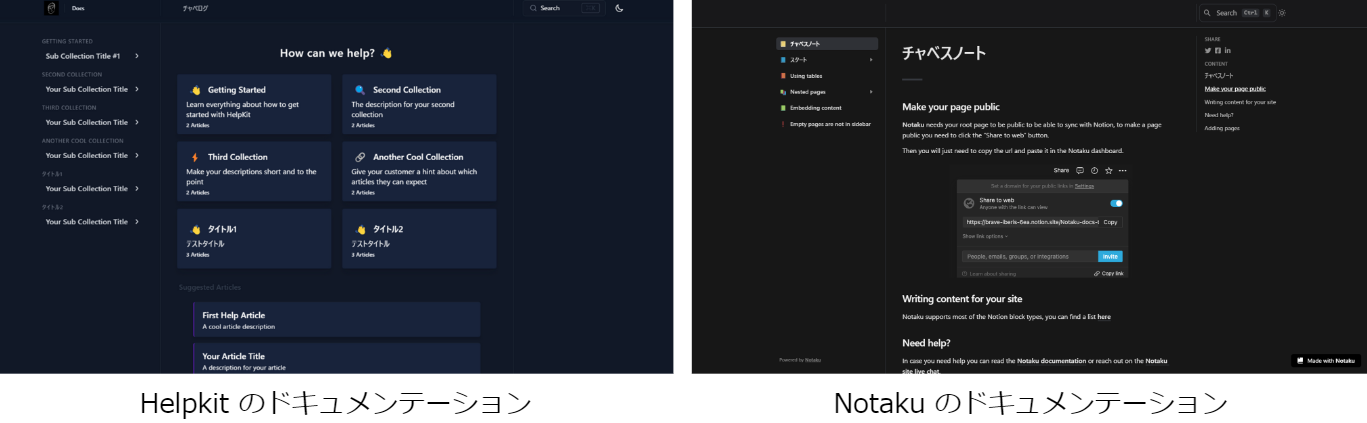Viewport: 1367px width, 423px height.
Task: Expand the Nested pages arrow in Notaku sidebar
Action: pos(871,92)
